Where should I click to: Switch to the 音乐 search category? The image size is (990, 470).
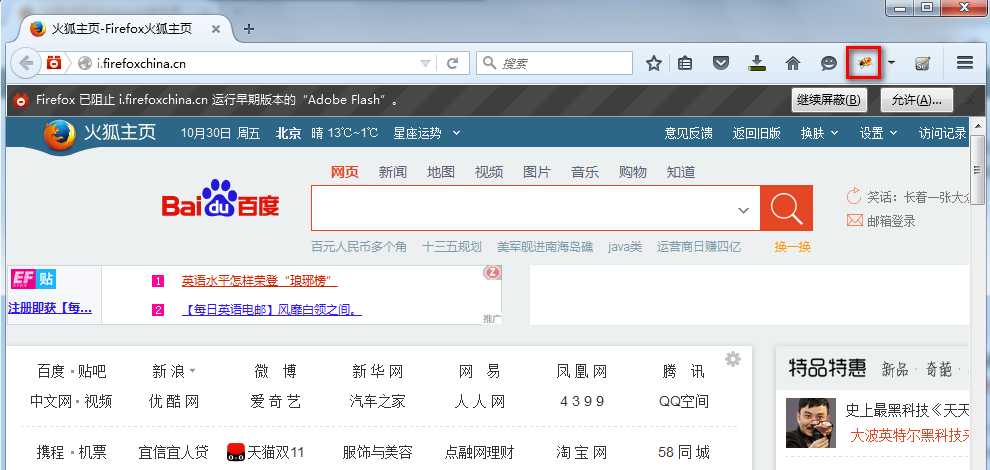point(585,172)
